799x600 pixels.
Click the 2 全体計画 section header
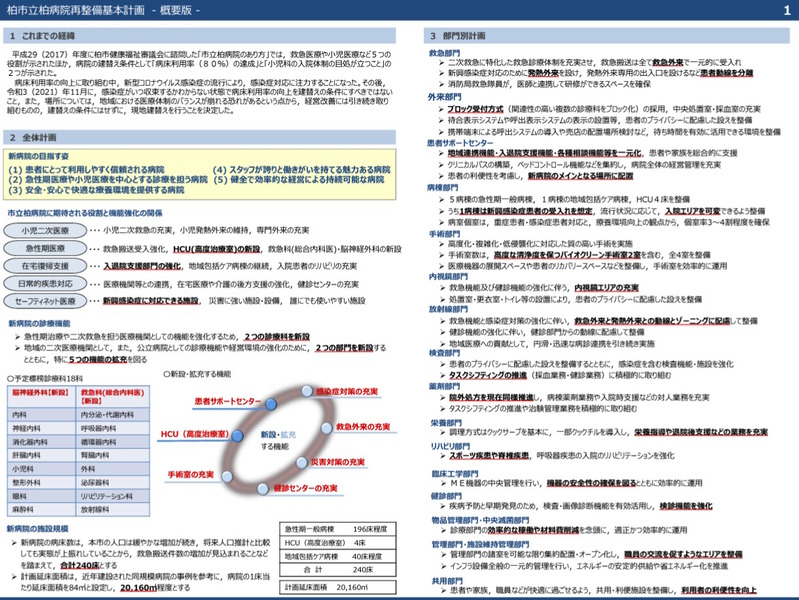(199, 137)
